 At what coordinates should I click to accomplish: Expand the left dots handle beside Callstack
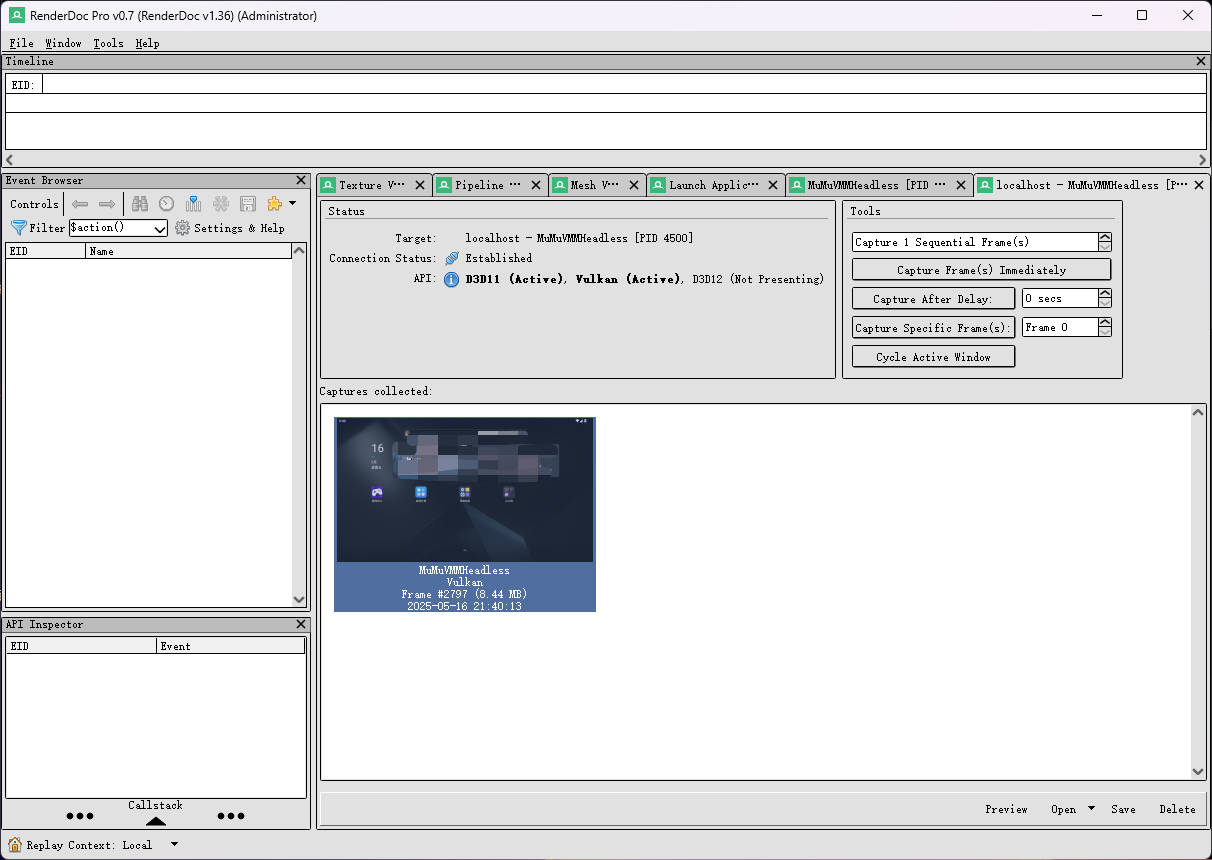click(x=80, y=816)
